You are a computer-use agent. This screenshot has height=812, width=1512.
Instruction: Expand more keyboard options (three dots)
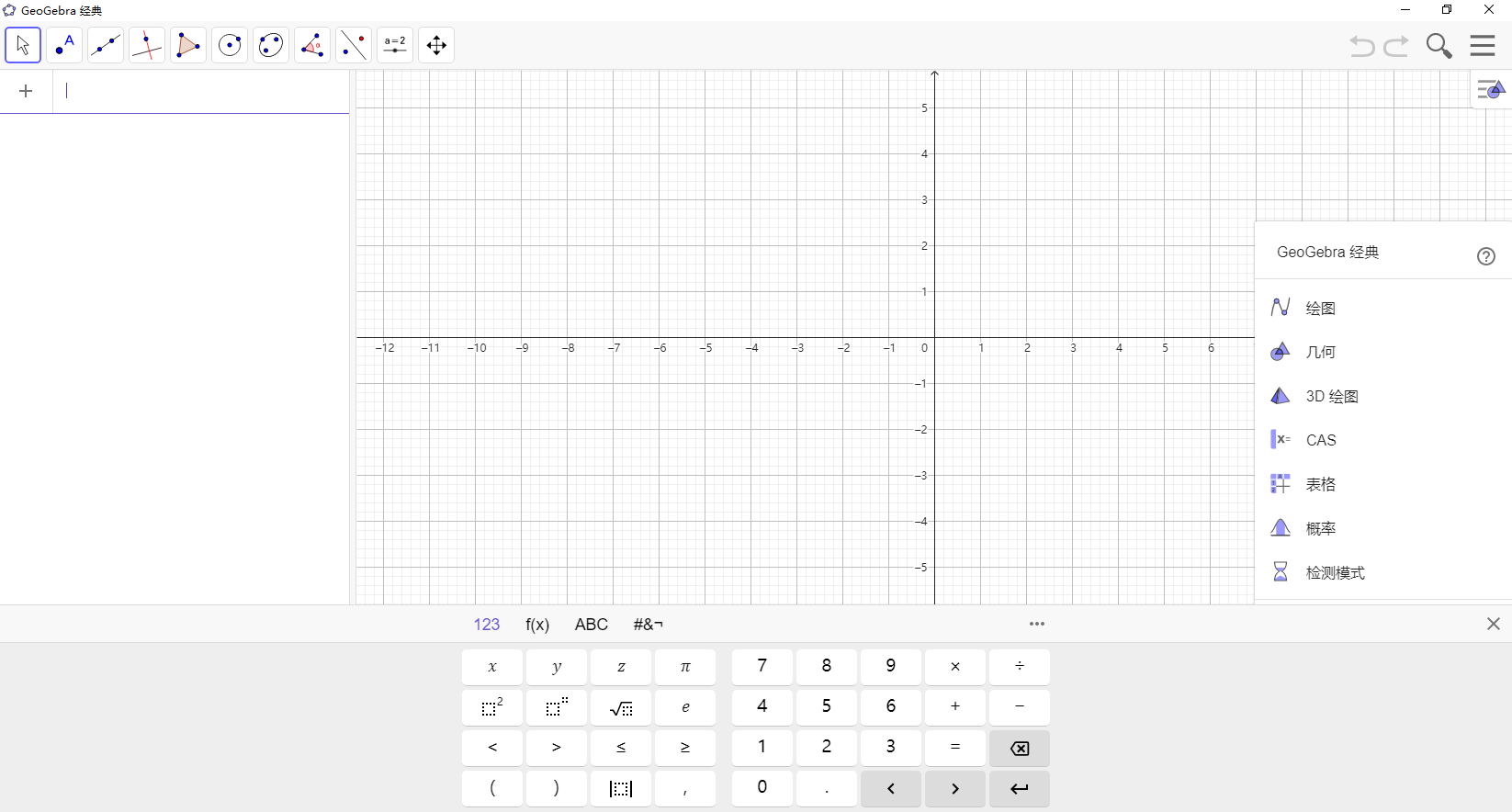1037,624
